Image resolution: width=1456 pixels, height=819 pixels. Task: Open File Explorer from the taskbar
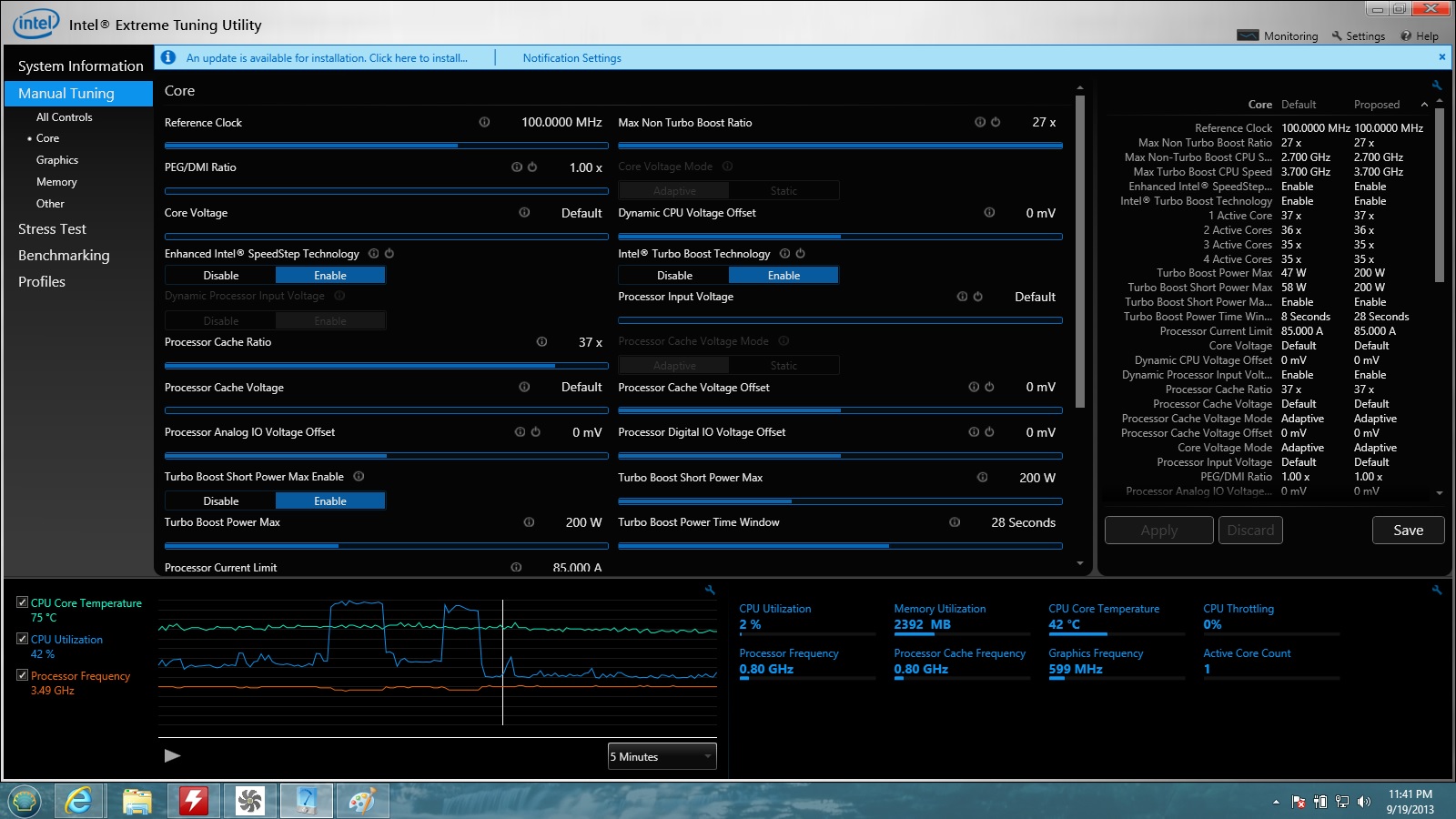pyautogui.click(x=136, y=801)
